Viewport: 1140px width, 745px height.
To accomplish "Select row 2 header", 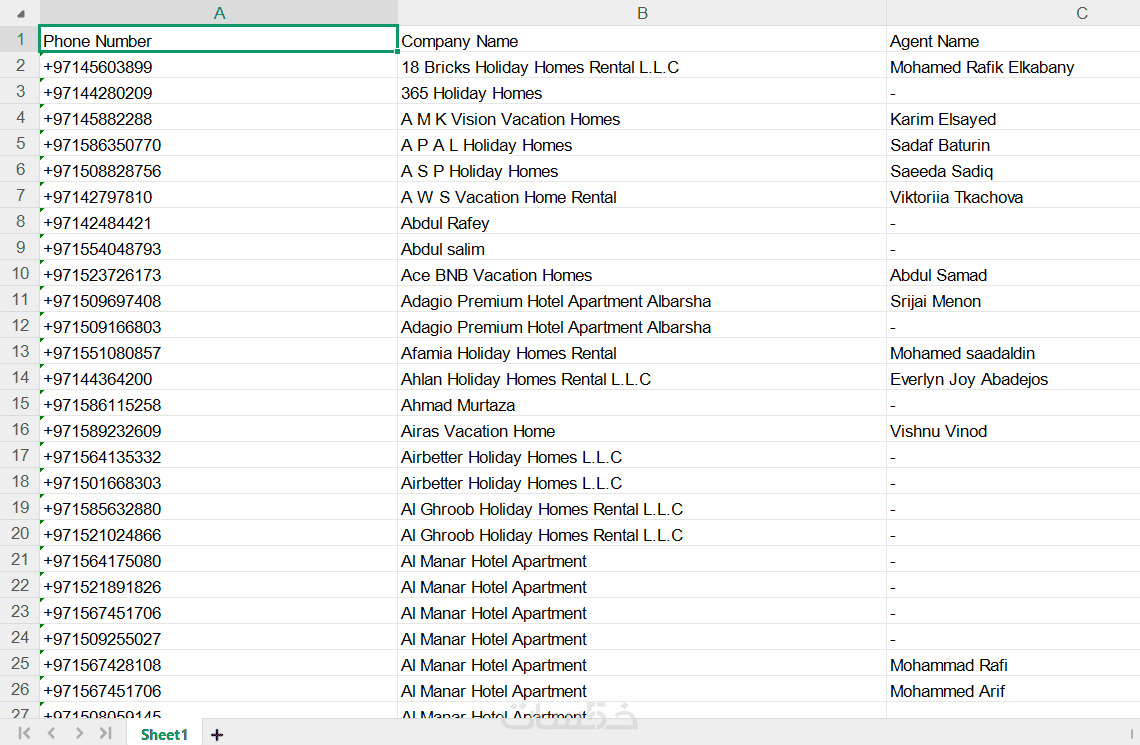I will tap(20, 66).
